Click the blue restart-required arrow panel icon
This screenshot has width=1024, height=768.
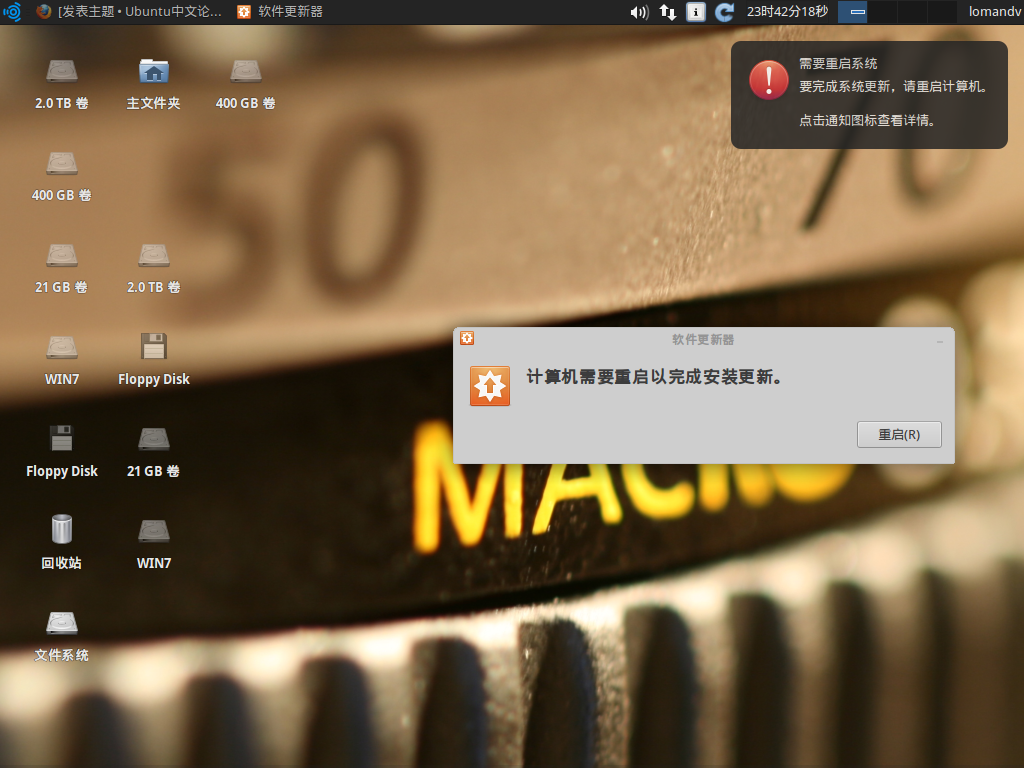[x=724, y=12]
